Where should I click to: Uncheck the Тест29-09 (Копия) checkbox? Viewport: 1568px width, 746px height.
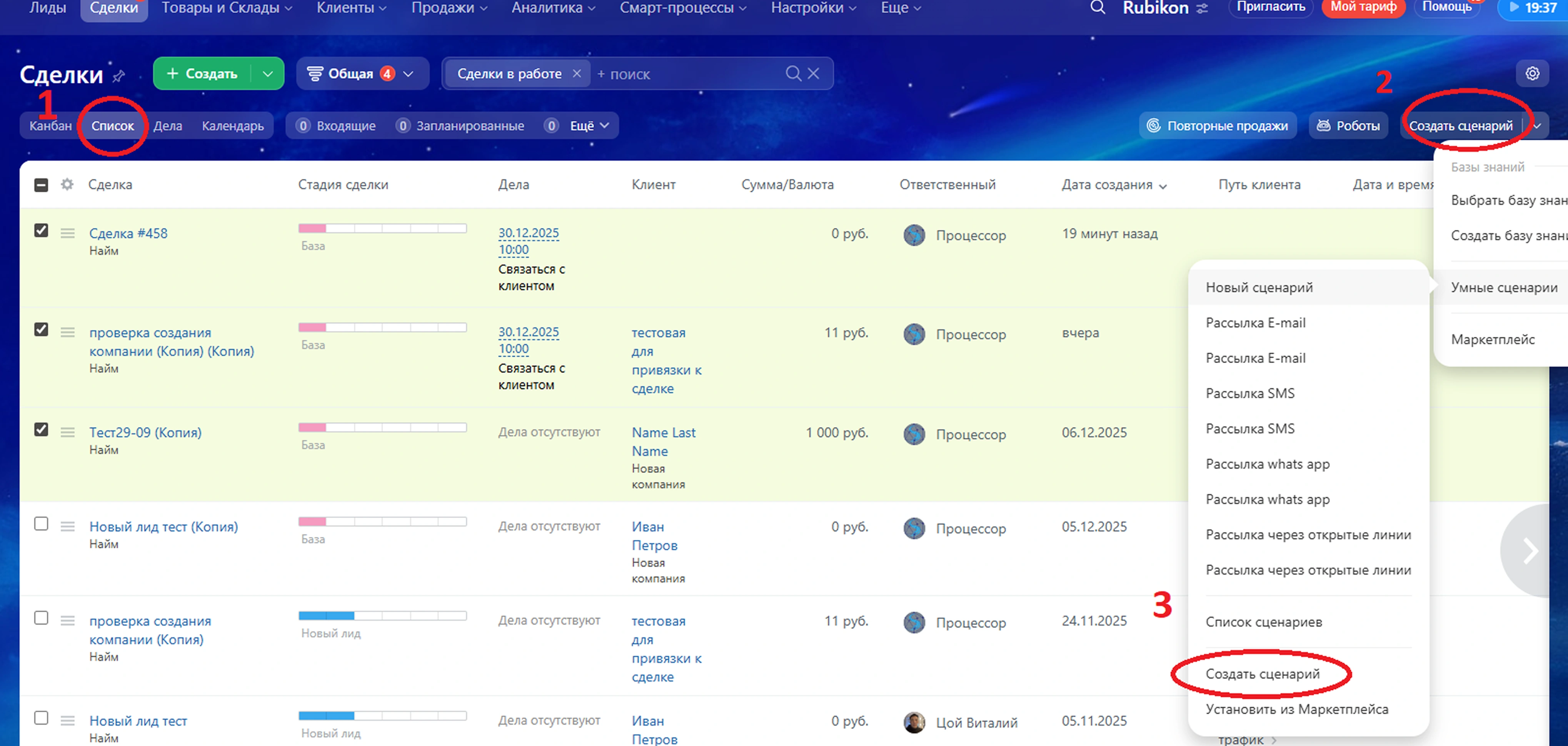pos(41,430)
